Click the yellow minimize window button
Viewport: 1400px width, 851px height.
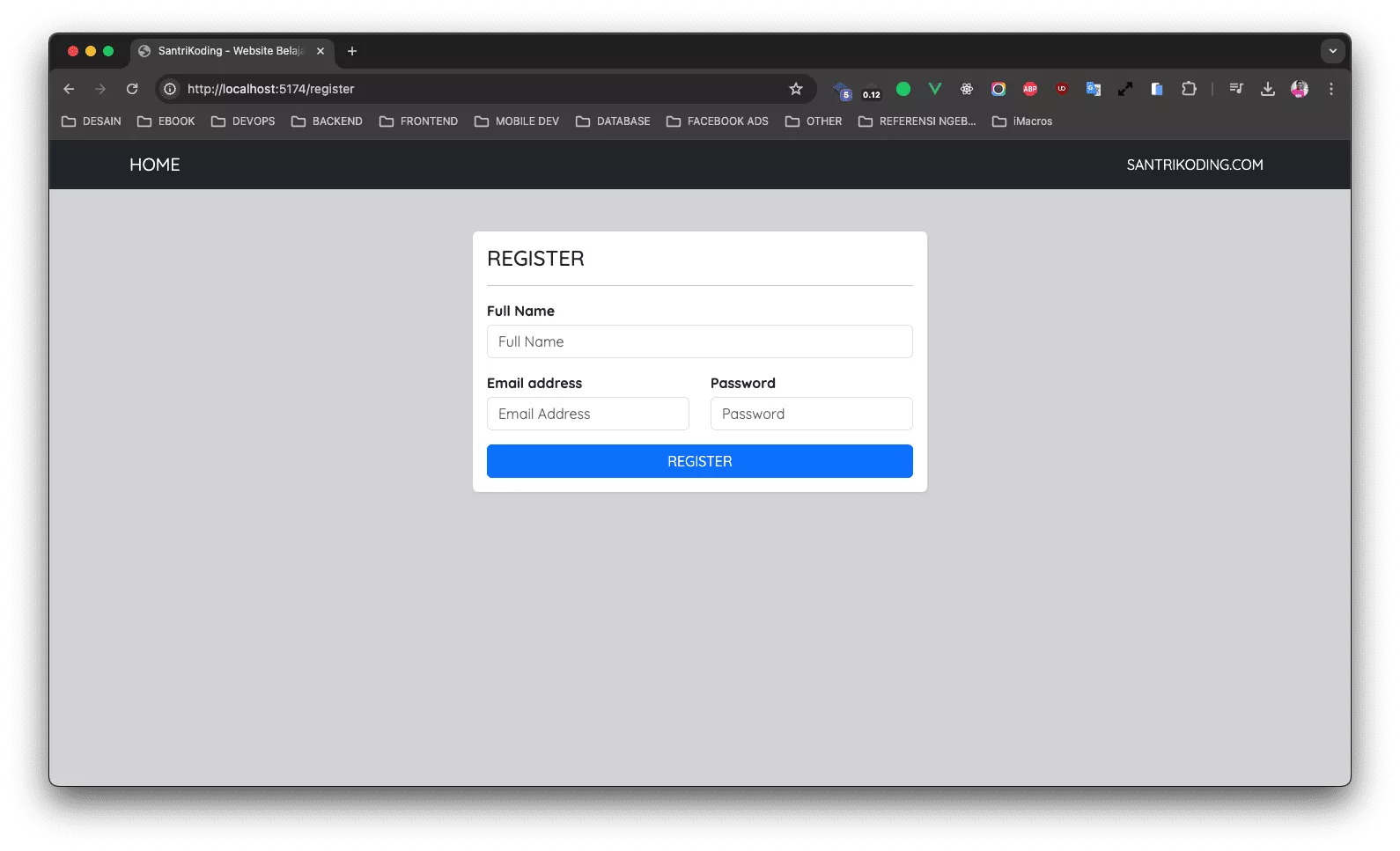pyautogui.click(x=91, y=51)
